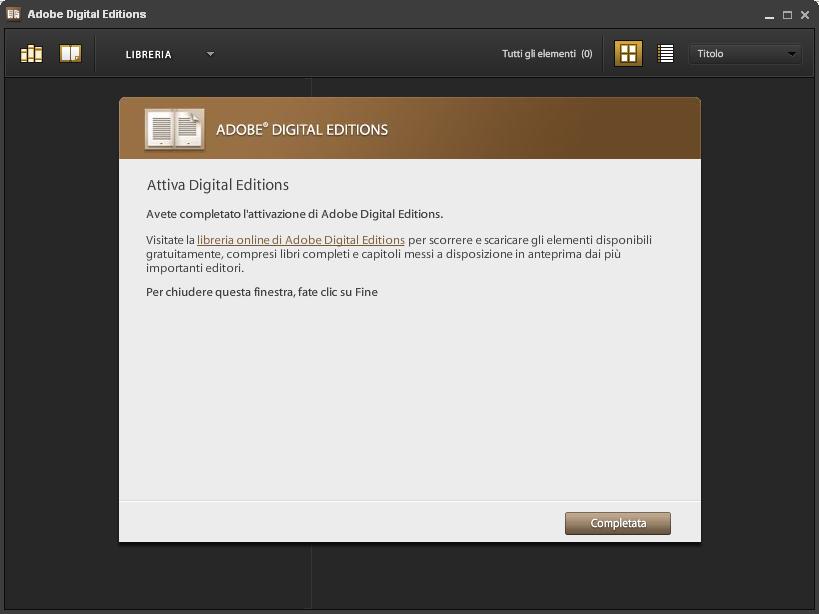
Task: Close the Adobe Digital Editions window
Action: coord(805,15)
